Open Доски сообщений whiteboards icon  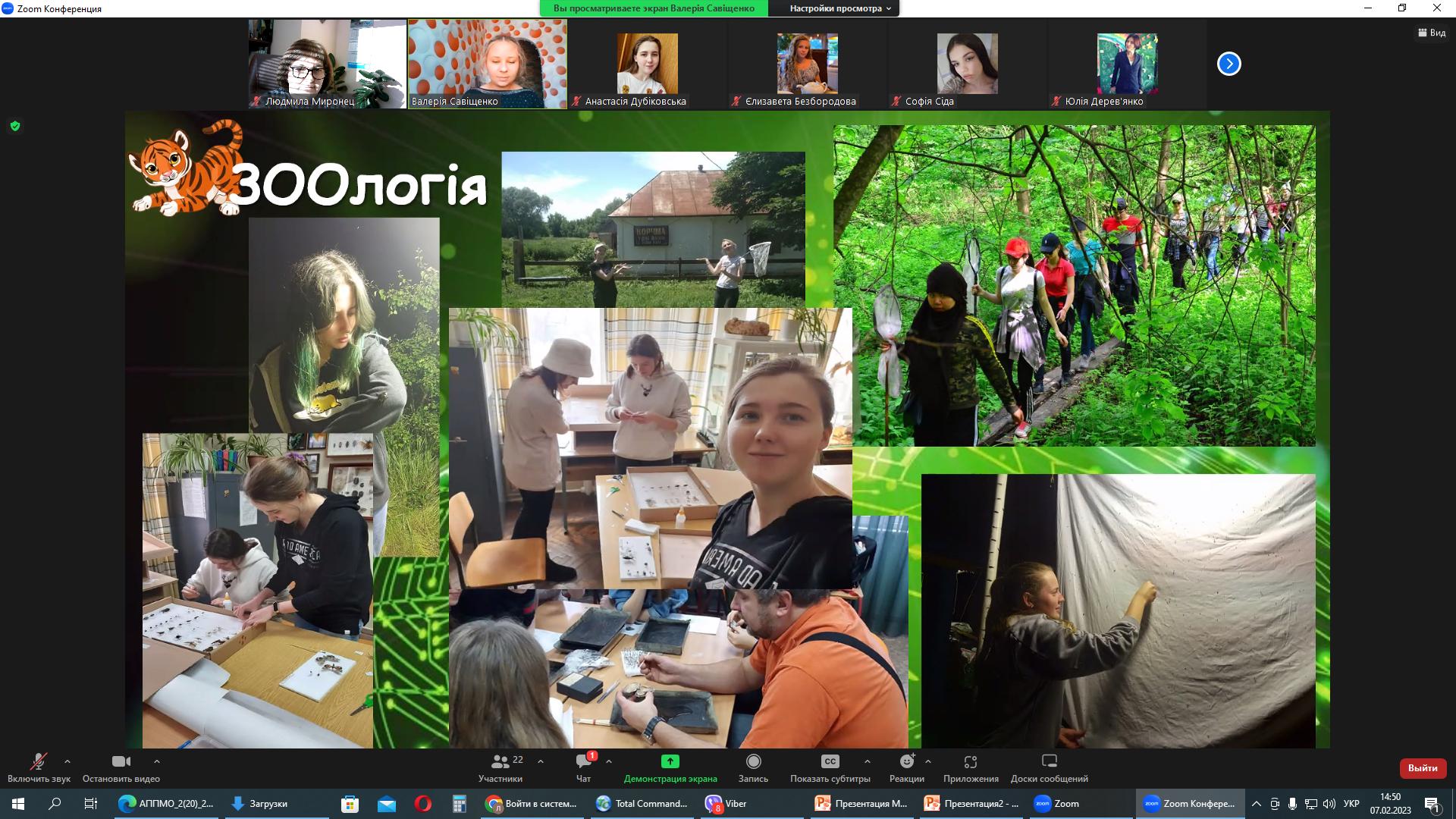pos(1049,761)
